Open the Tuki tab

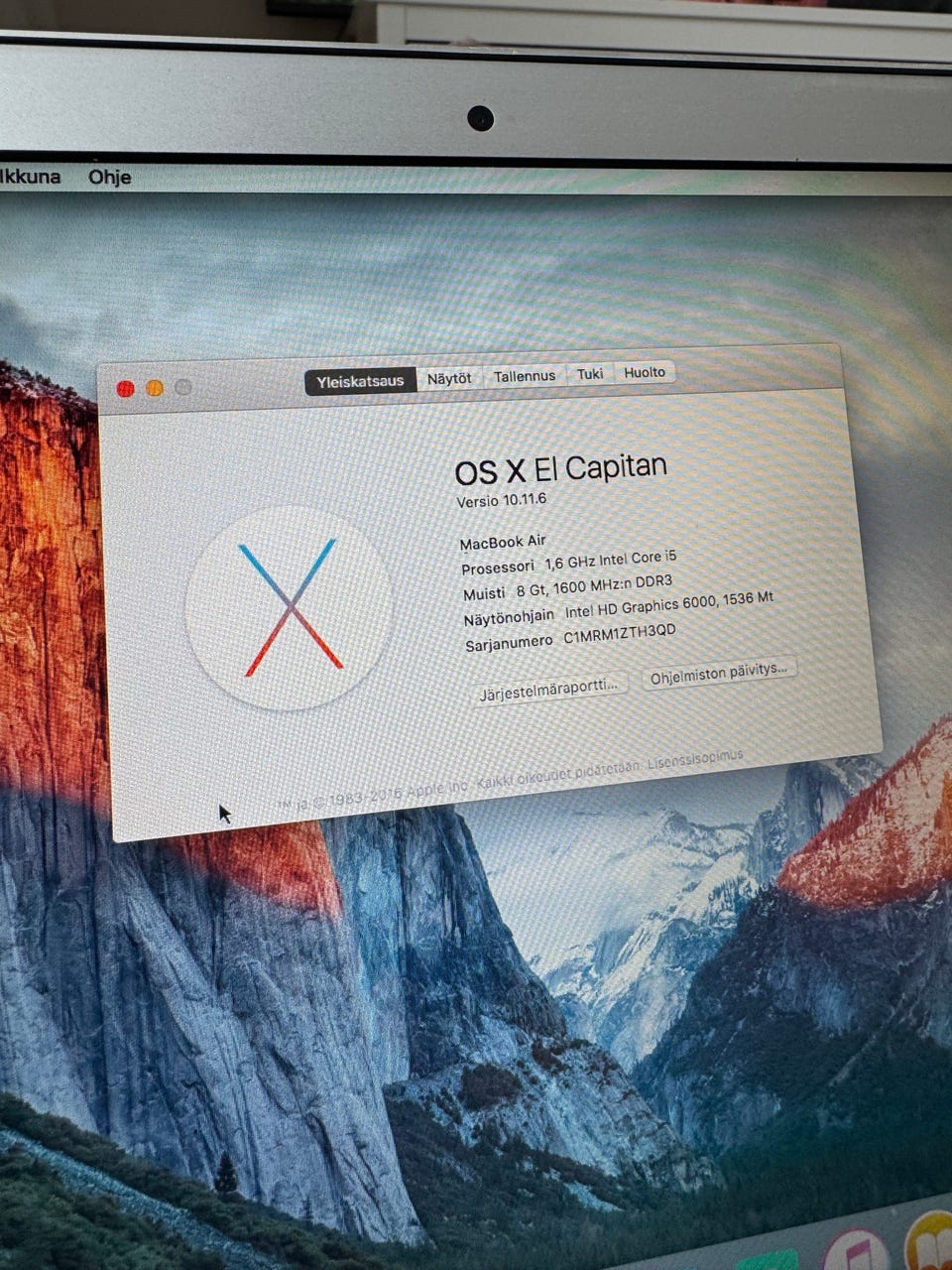(590, 374)
